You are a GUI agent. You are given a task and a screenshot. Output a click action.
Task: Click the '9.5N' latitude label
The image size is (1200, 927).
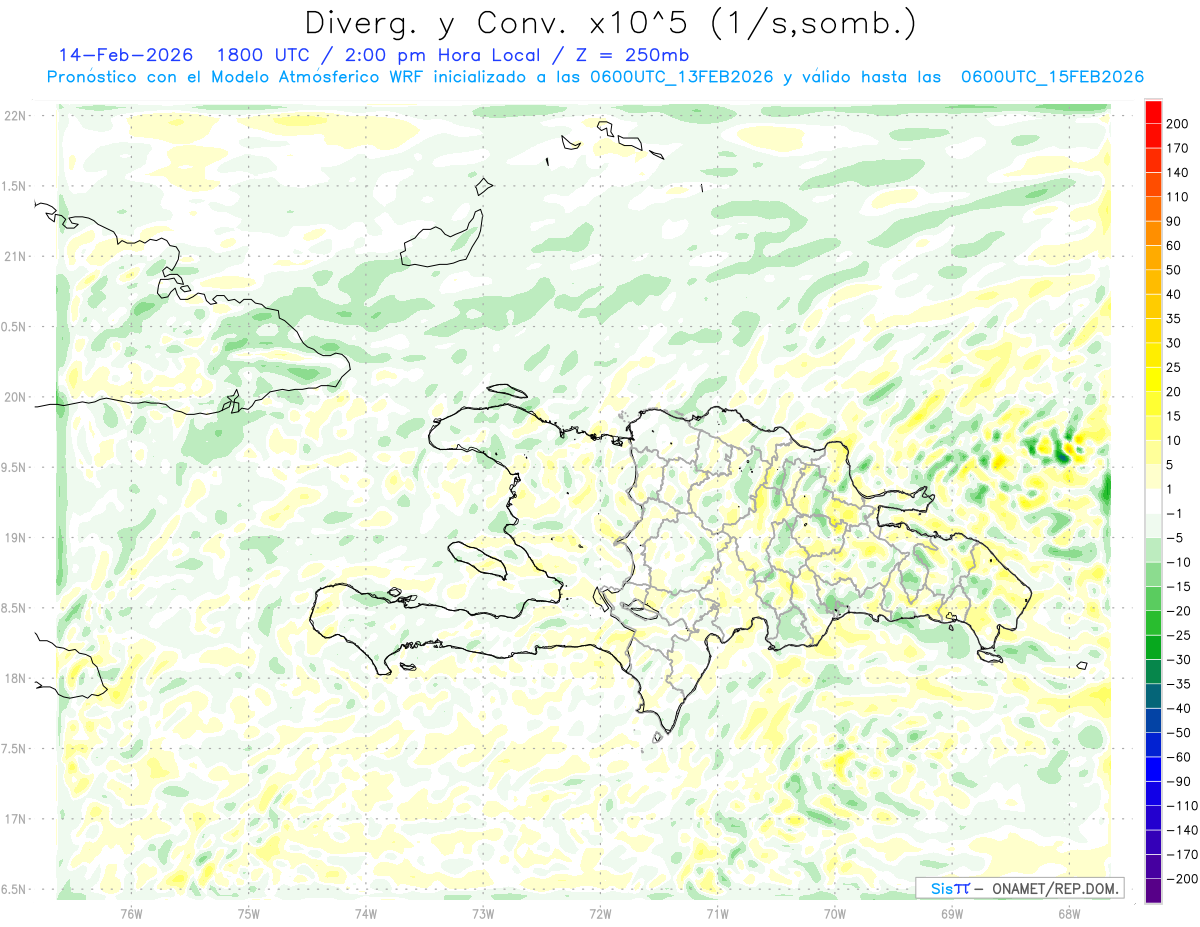coord(14,467)
